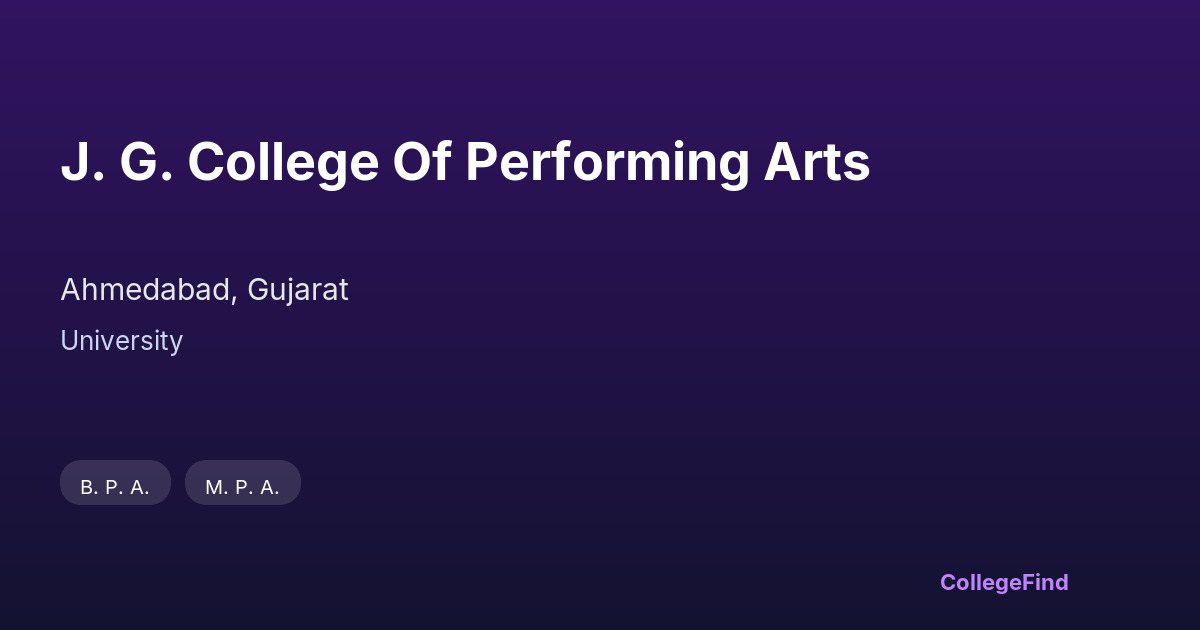Click the College part of the CollegeFind logo
Image resolution: width=1200 pixels, height=630 pixels.
pos(981,582)
